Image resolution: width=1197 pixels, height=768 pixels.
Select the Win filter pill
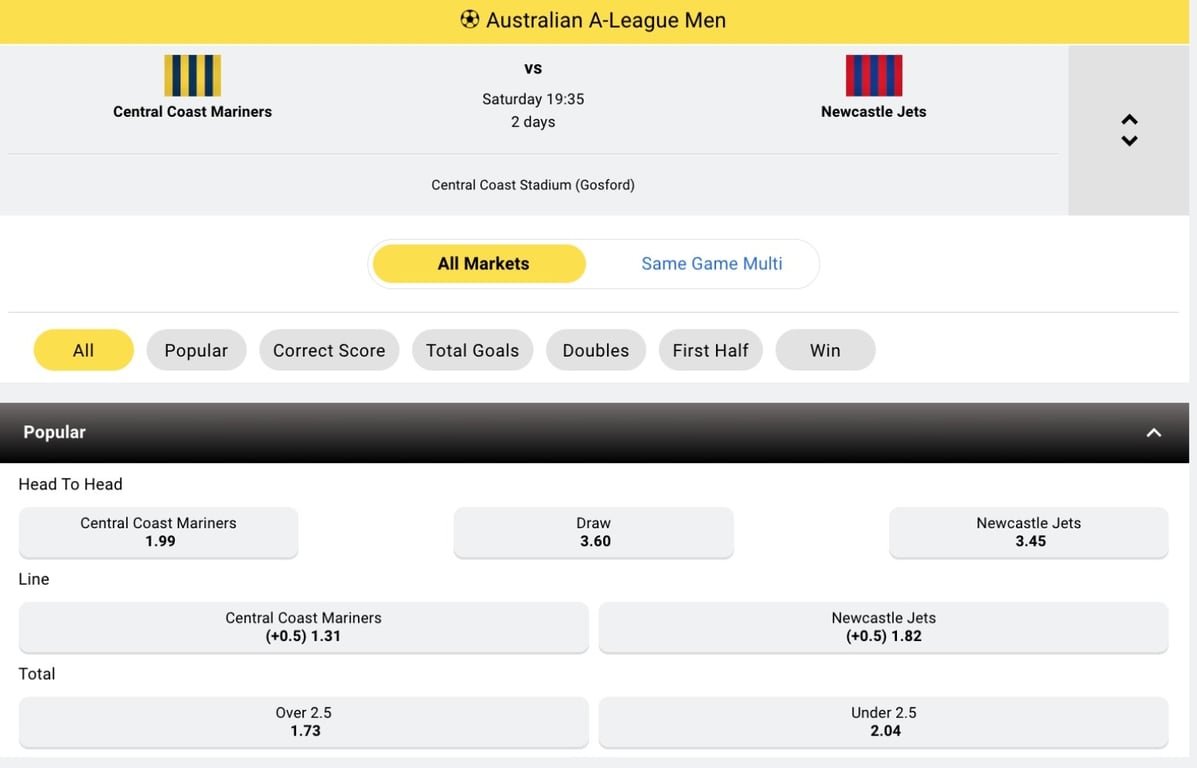tap(825, 350)
